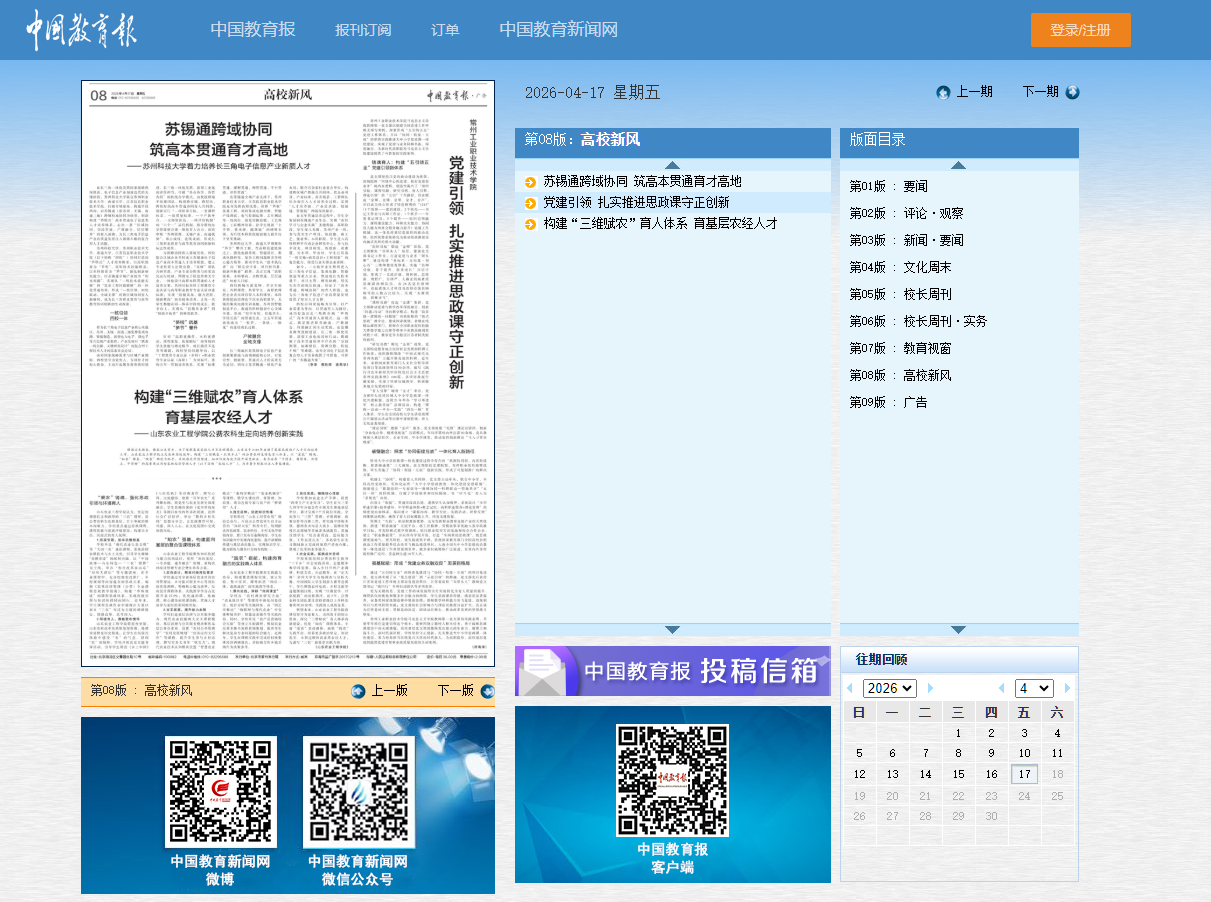Click 版面目录 panel header
Viewport: 1211px width, 902px height.
959,141
